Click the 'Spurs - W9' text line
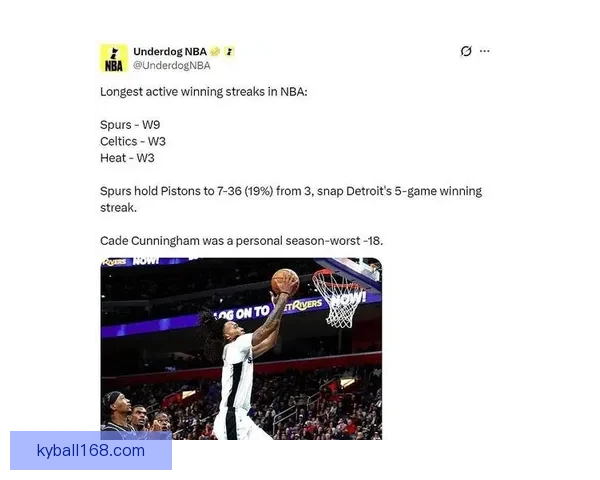This screenshot has width=600, height=480. coord(130,125)
